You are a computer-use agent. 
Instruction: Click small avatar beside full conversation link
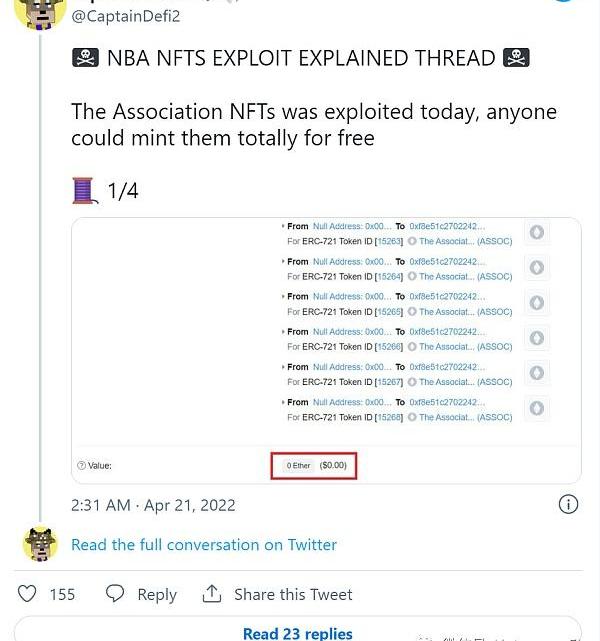tap(40, 544)
